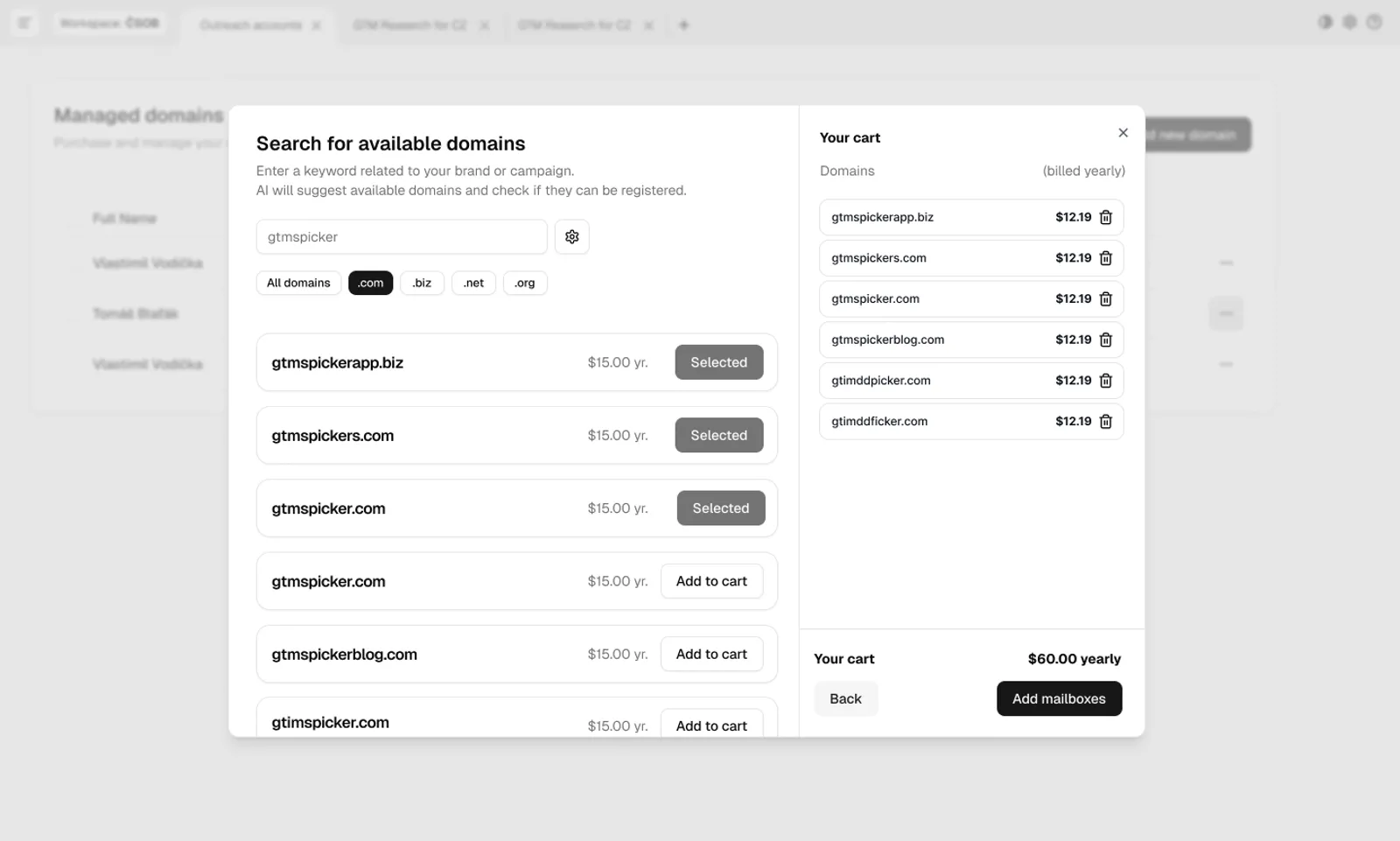Filter results by .net
The image size is (1400, 841).
tap(473, 283)
